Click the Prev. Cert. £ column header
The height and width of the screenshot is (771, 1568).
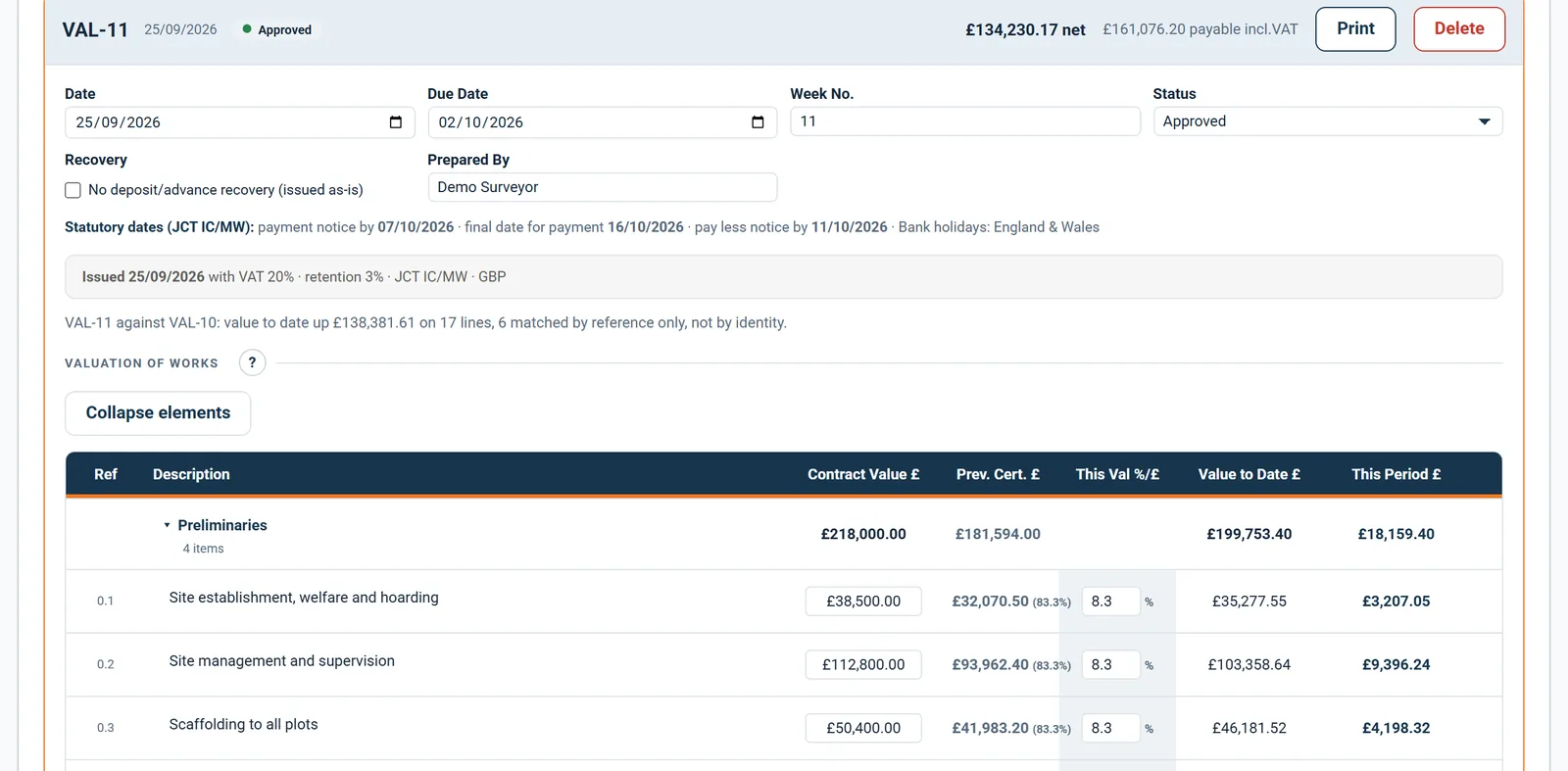998,474
